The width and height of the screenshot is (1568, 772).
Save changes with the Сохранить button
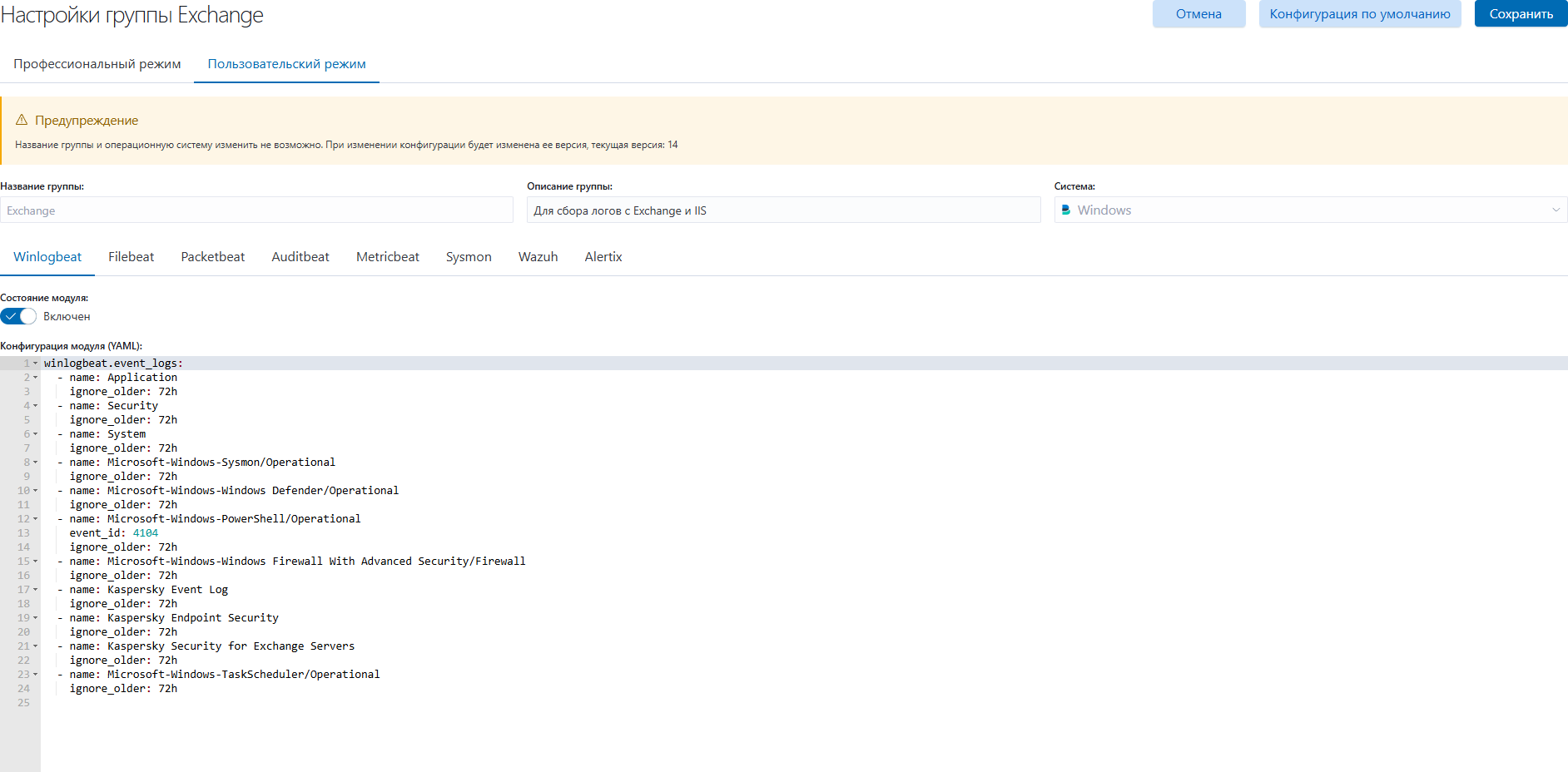(1521, 14)
